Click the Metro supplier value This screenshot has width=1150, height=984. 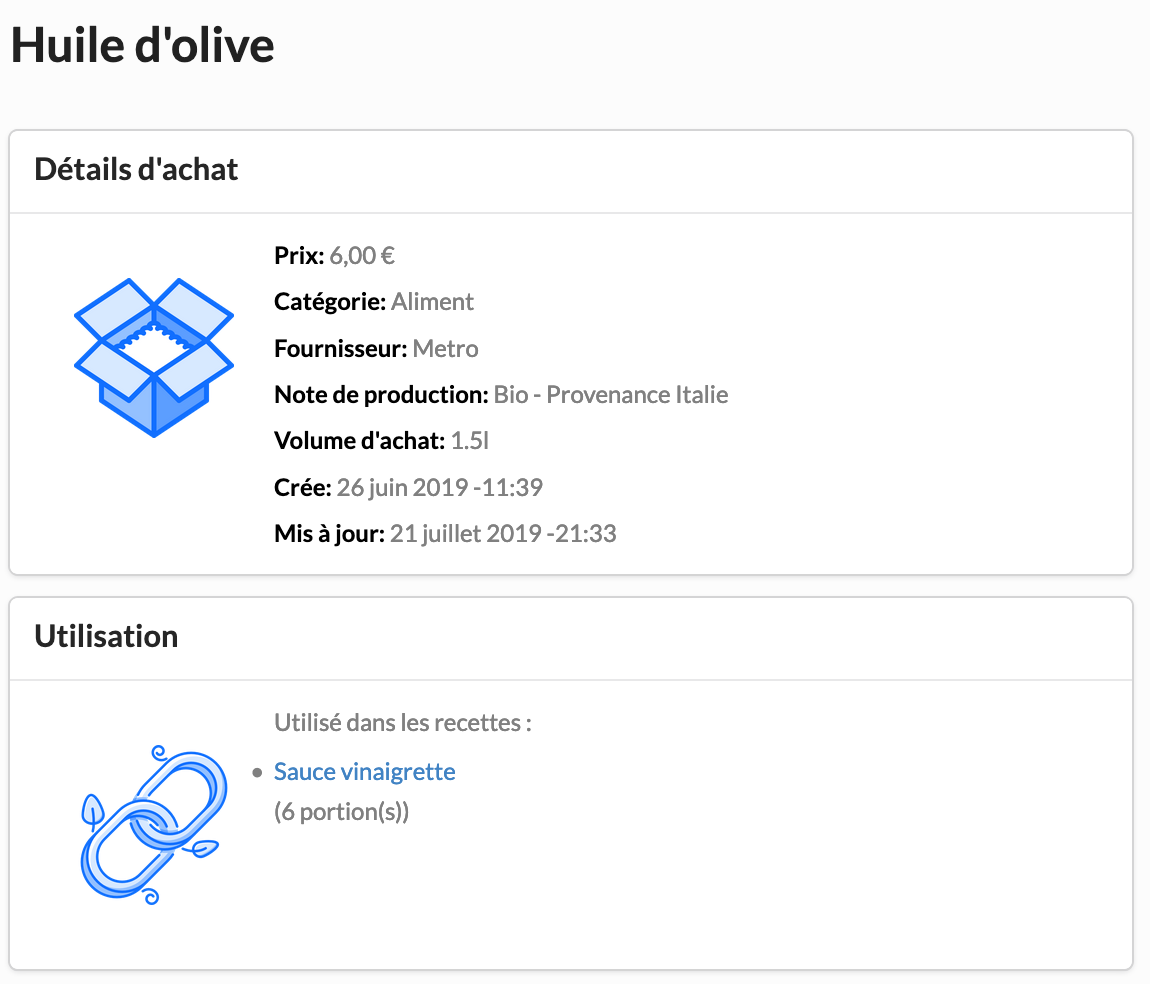445,349
